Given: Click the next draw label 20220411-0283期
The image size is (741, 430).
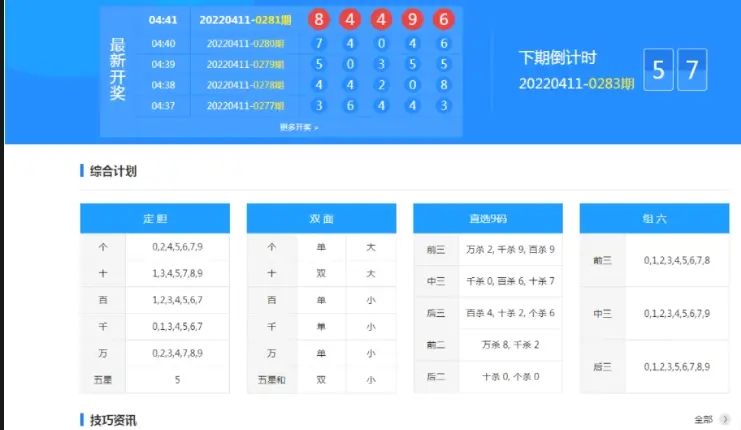Looking at the screenshot, I should point(576,83).
